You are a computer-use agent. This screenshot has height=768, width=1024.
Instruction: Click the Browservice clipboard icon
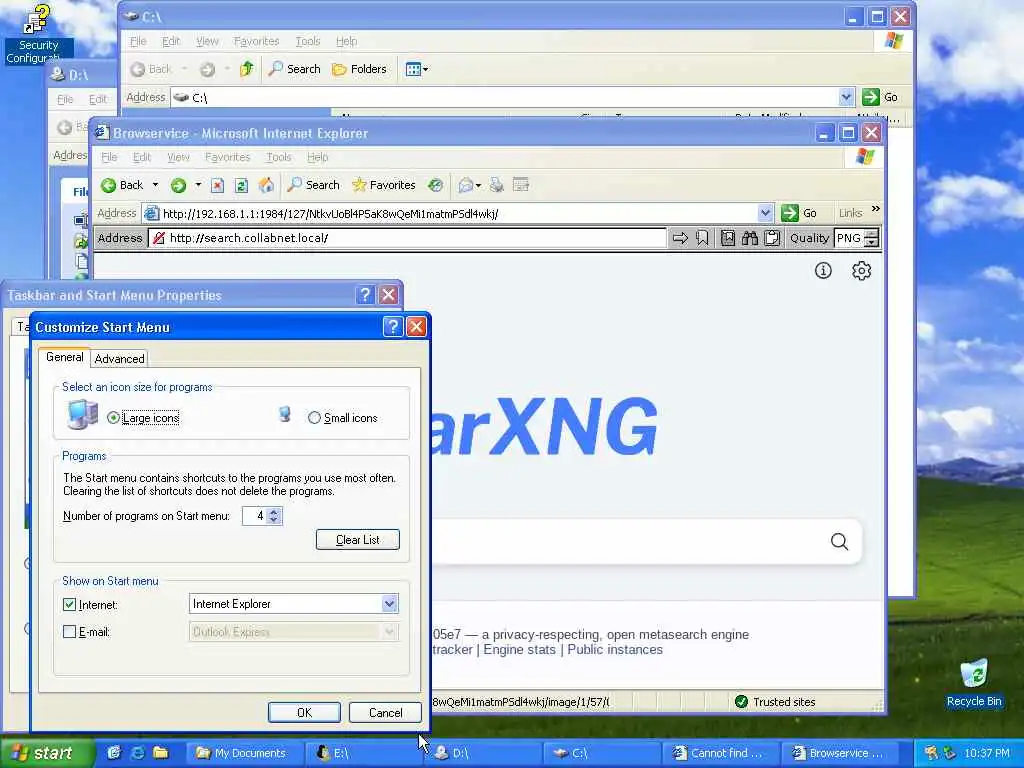[772, 238]
